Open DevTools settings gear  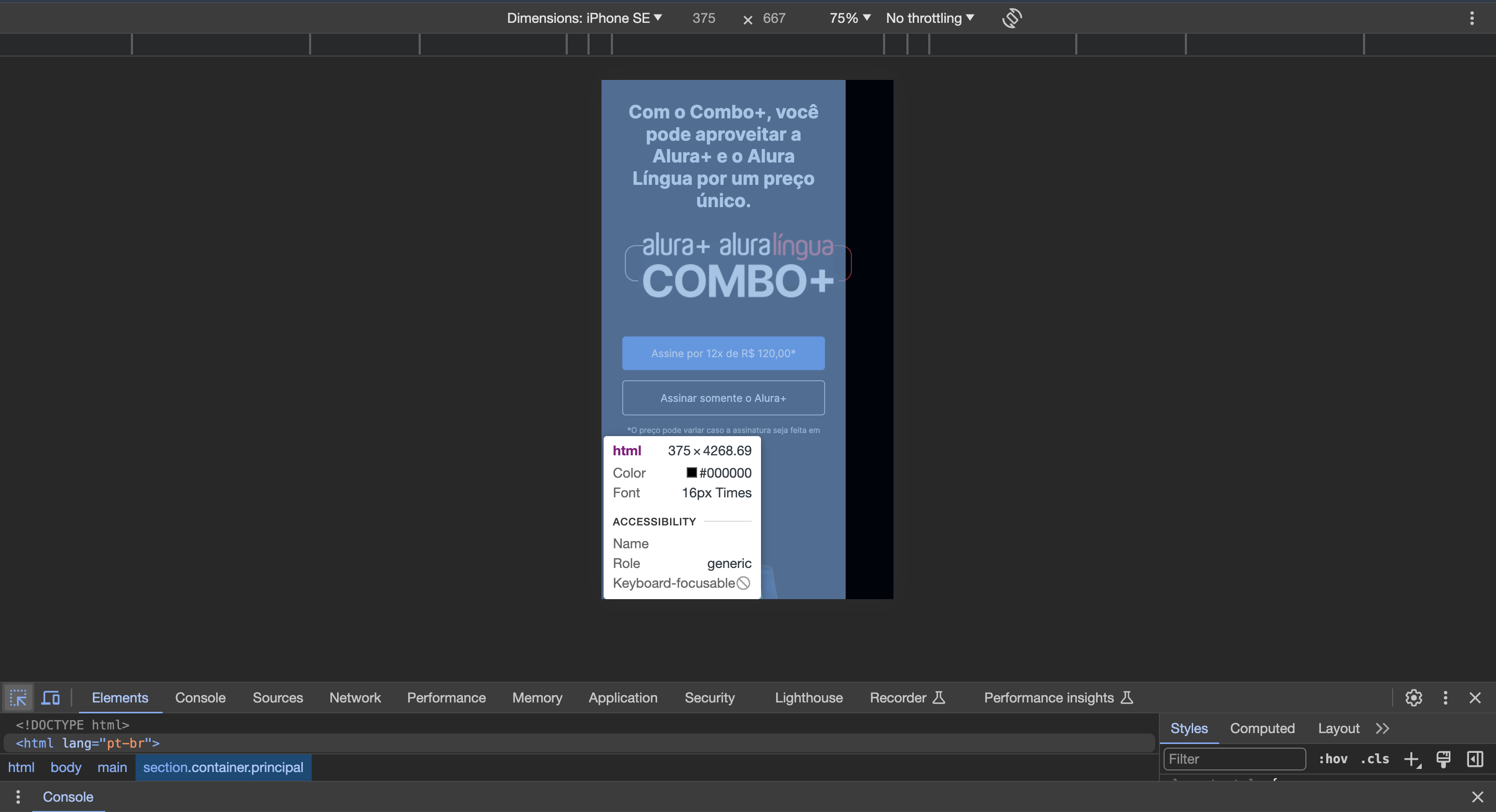[x=1413, y=698]
